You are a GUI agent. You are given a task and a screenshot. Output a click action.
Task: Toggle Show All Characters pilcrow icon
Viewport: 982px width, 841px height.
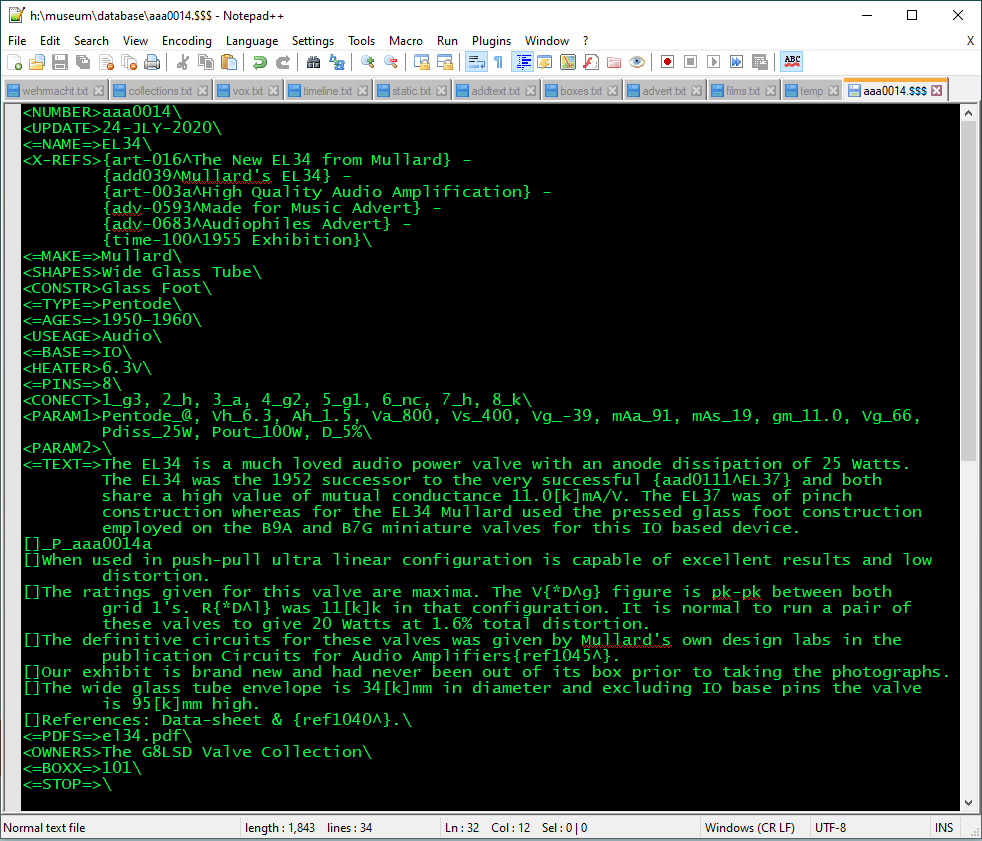499,61
